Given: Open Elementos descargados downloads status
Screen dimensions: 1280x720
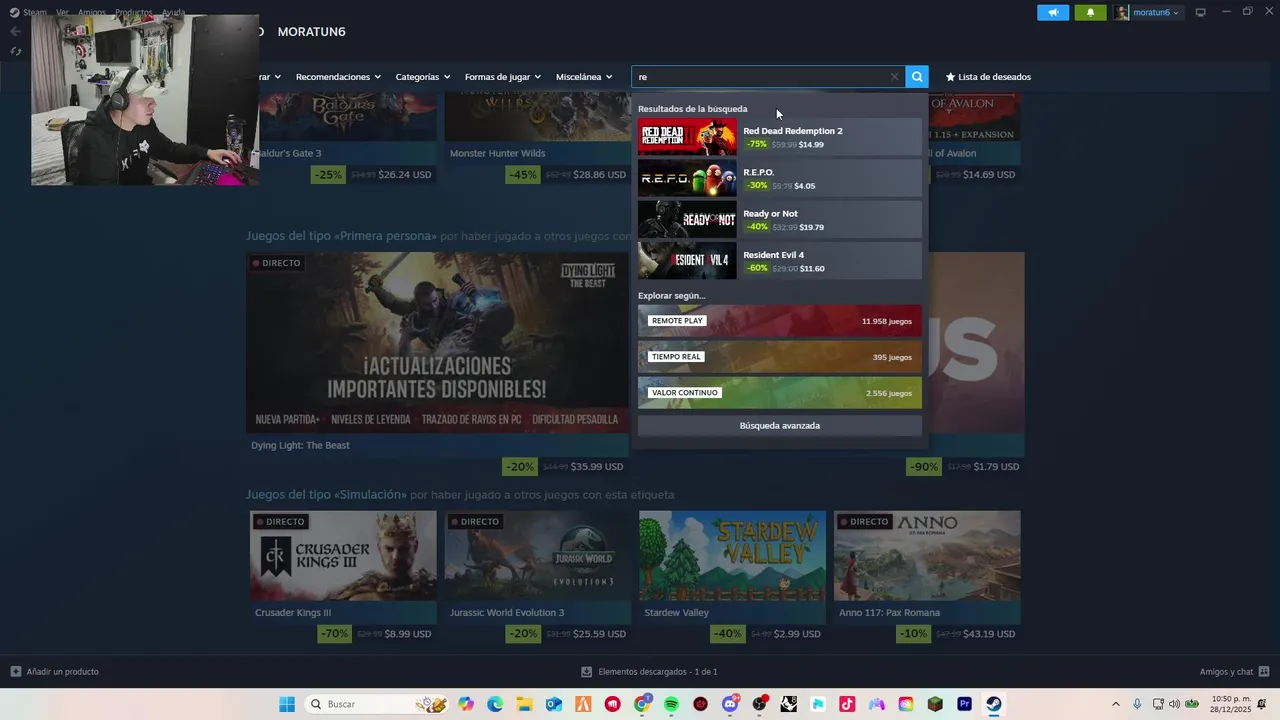Looking at the screenshot, I should [649, 672].
